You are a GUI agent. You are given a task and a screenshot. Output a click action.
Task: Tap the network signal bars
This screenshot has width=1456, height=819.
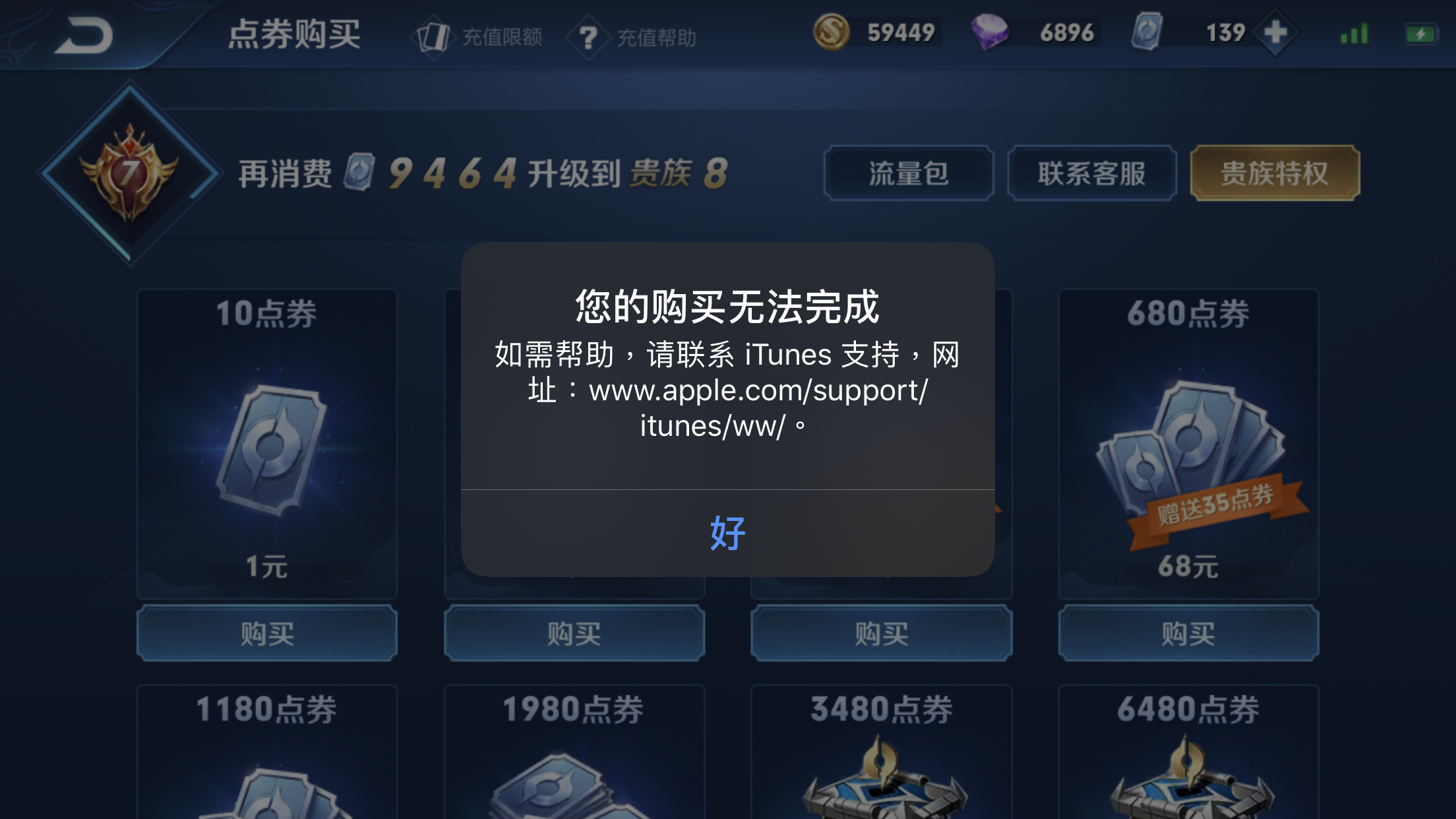click(1354, 34)
